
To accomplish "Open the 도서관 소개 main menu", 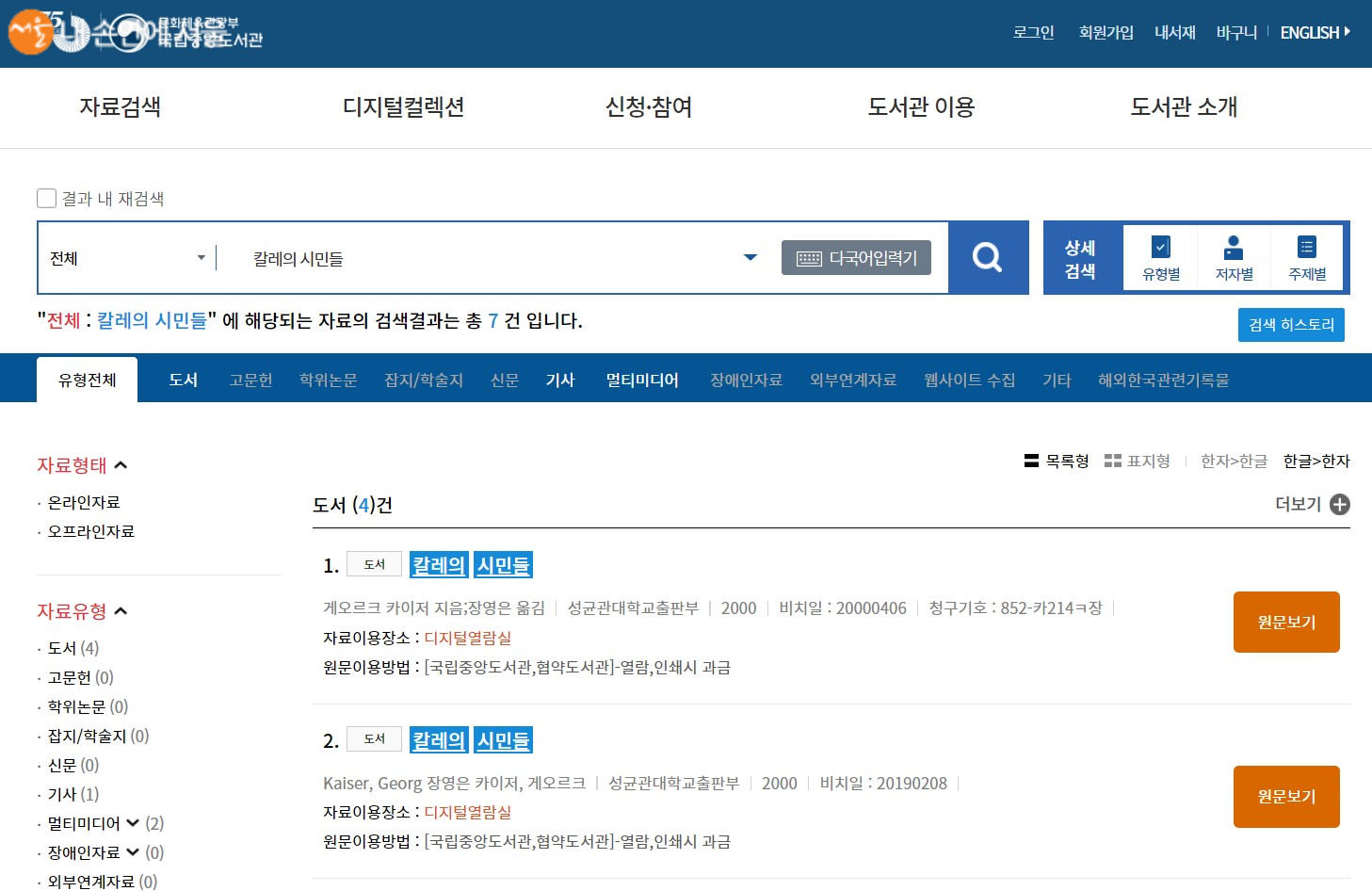I will pyautogui.click(x=1184, y=107).
